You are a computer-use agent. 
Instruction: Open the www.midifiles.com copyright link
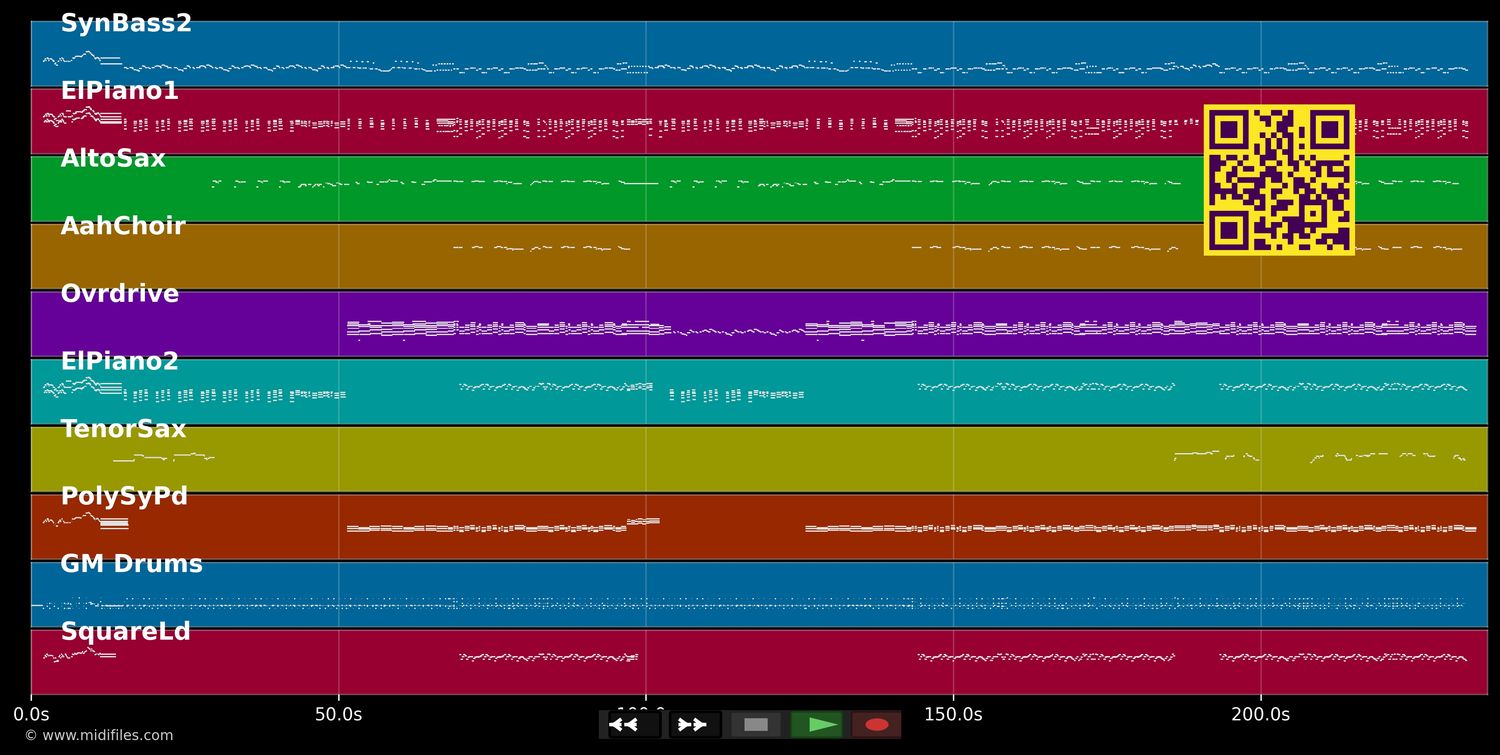click(98, 736)
